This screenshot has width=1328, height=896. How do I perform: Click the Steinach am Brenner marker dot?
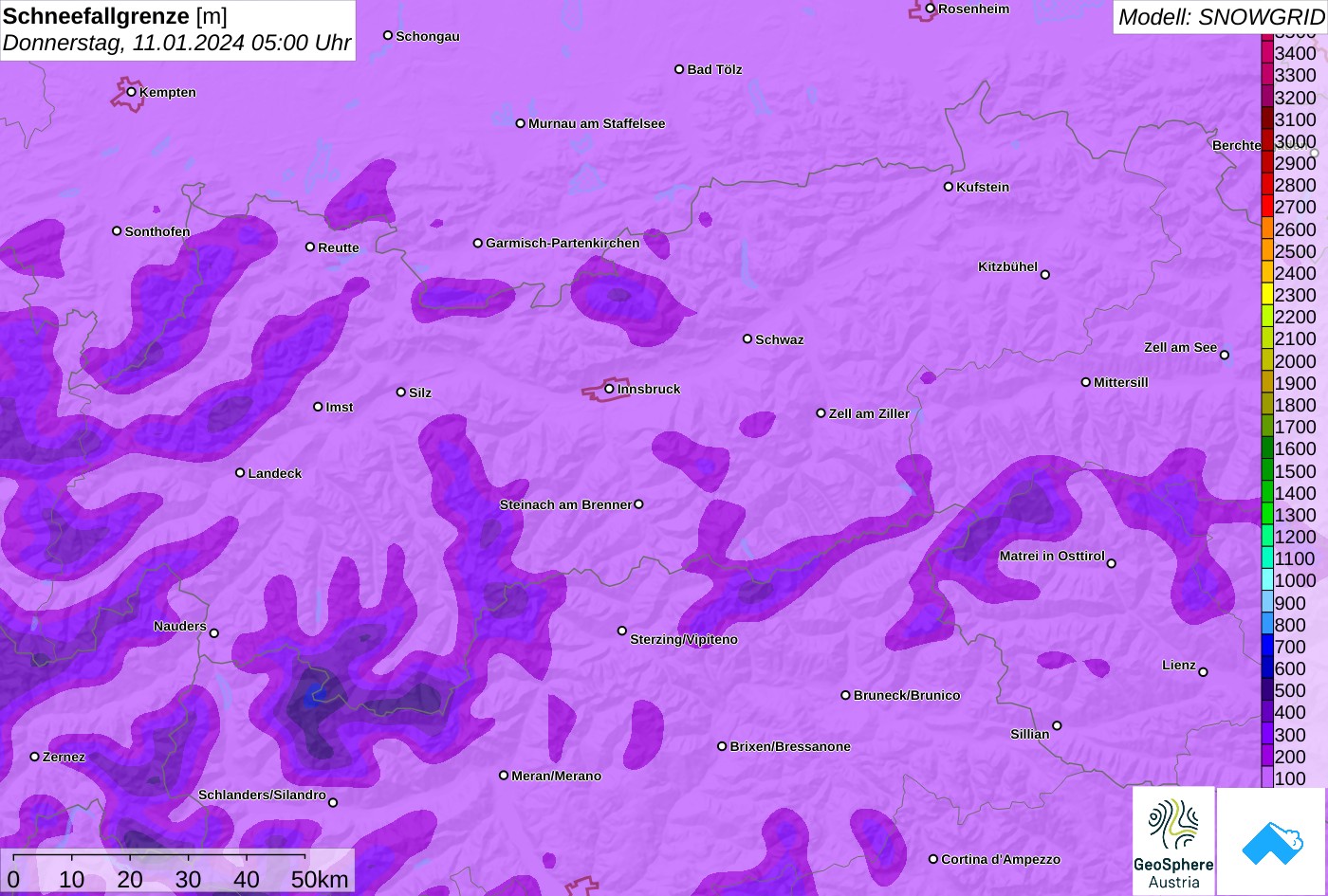point(638,504)
